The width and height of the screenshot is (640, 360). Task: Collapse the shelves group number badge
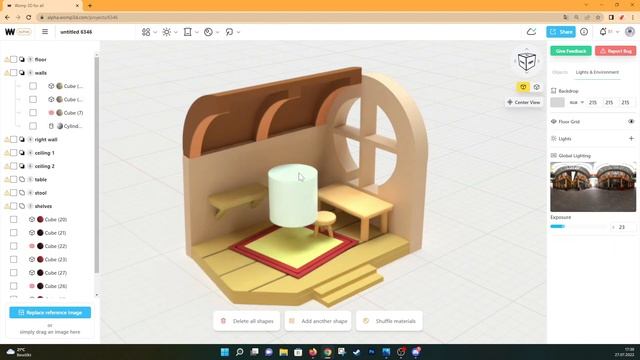tap(30, 206)
